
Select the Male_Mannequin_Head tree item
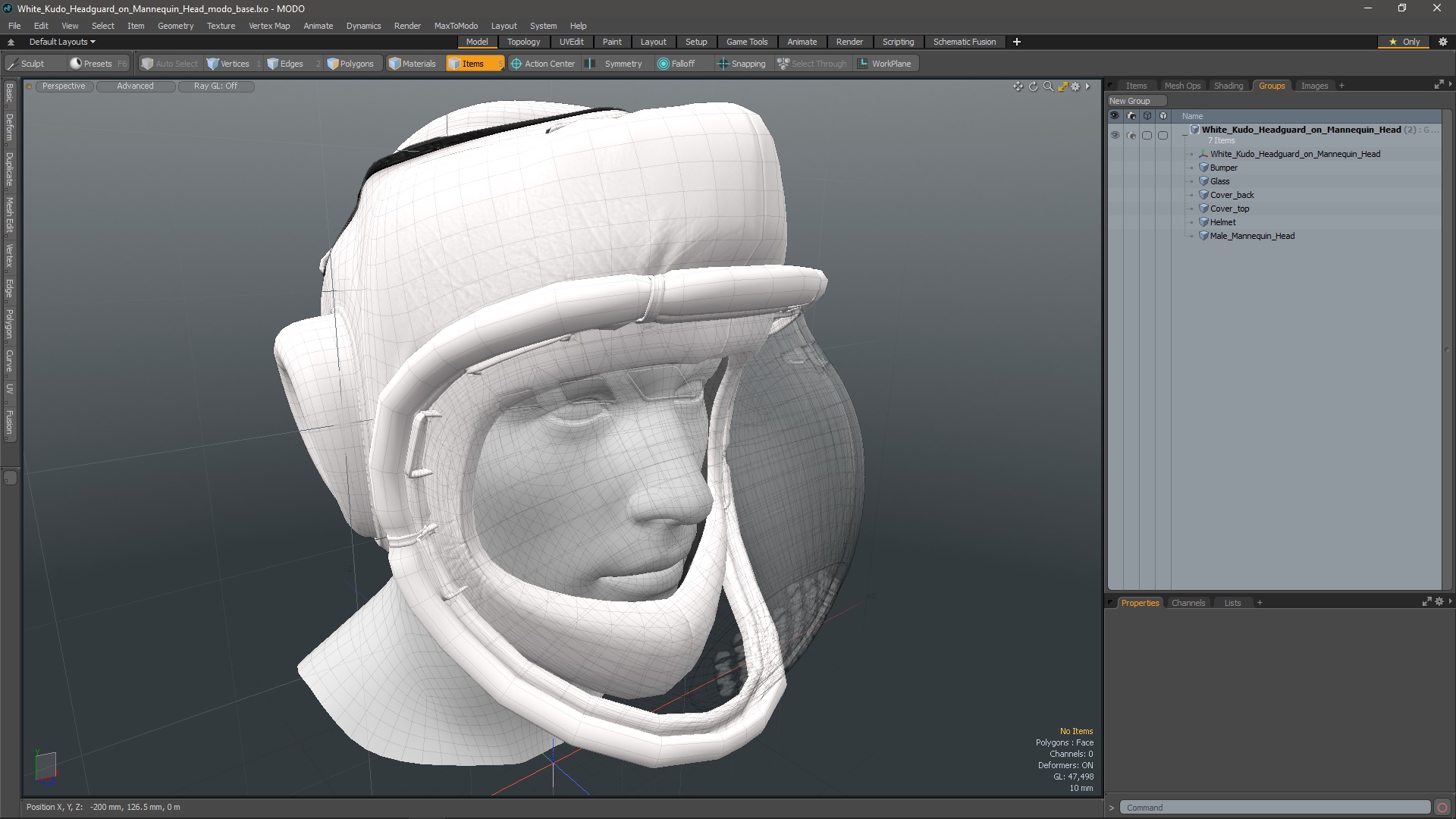(x=1252, y=236)
